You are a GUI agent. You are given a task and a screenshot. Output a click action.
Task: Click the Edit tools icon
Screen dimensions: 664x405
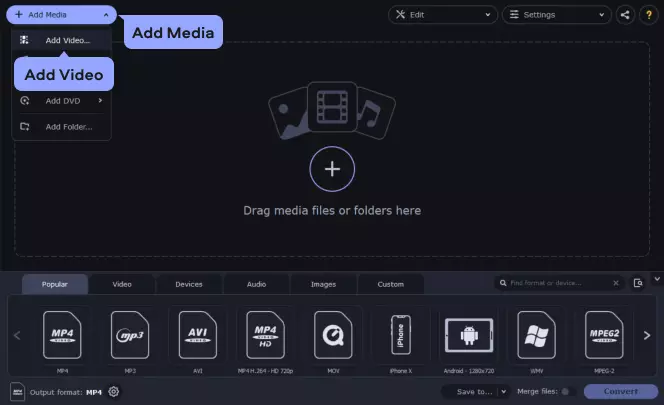click(400, 15)
